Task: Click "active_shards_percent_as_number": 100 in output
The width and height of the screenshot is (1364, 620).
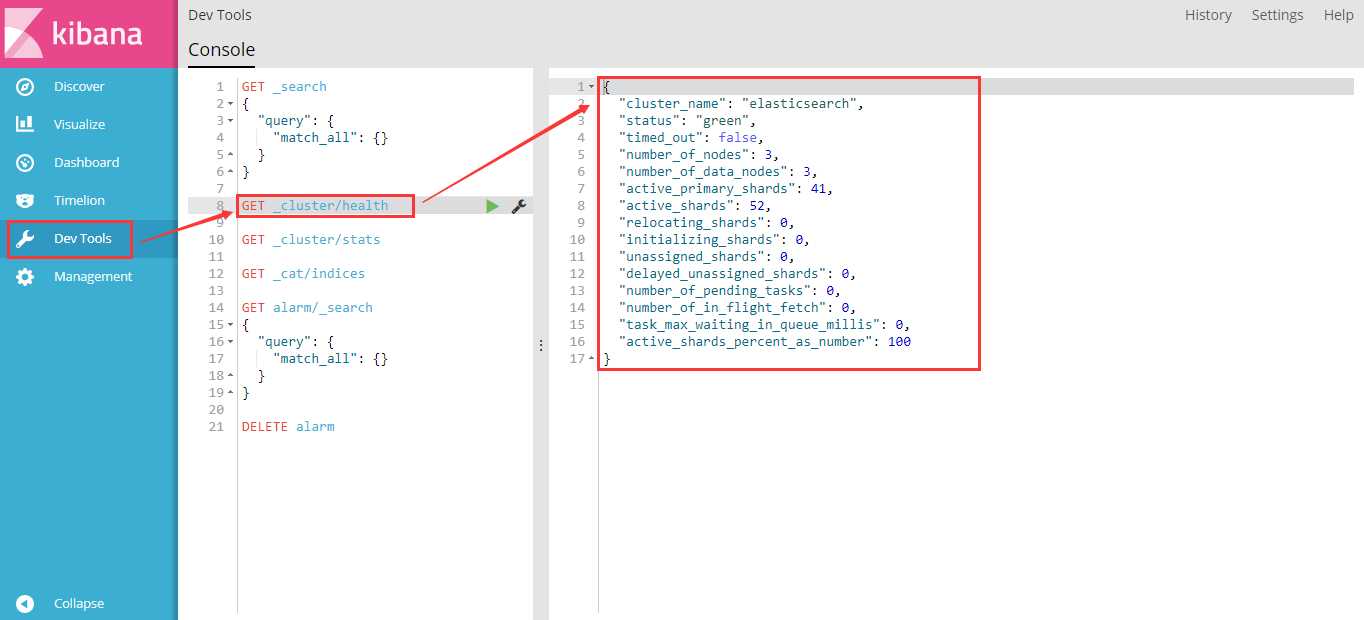Action: tap(764, 342)
